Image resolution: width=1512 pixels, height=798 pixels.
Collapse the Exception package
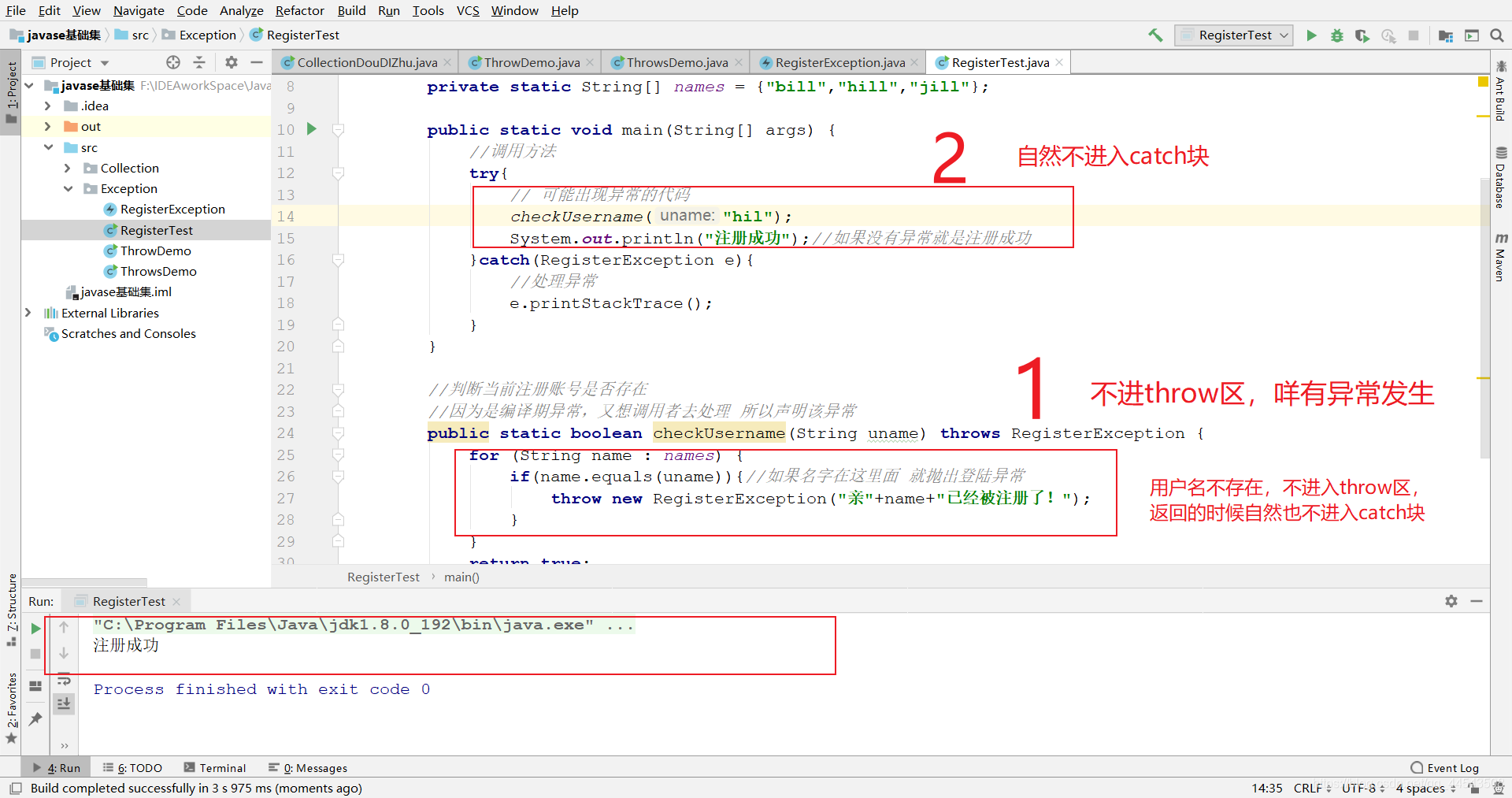coord(68,188)
